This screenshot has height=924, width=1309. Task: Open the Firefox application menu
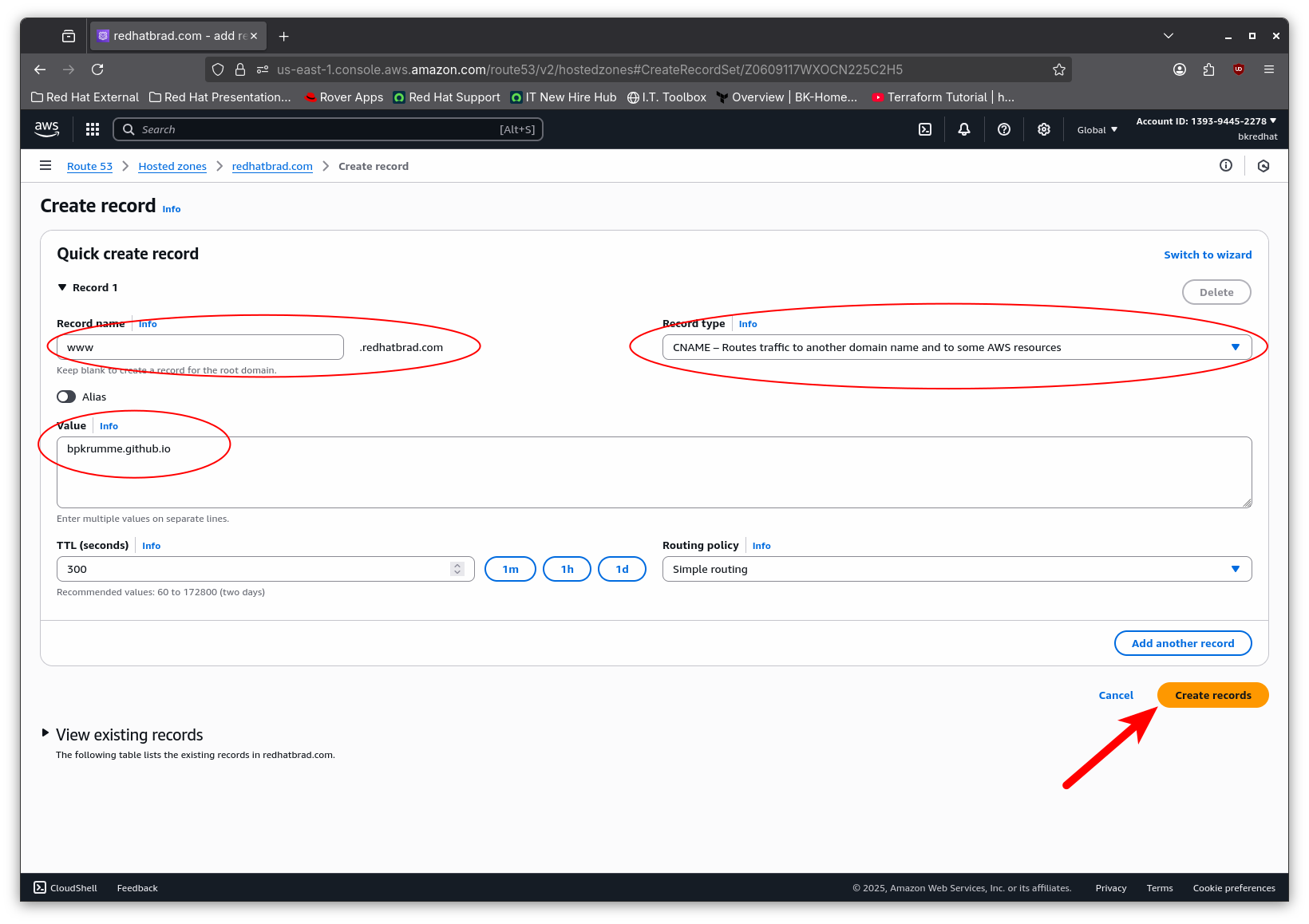click(1269, 69)
